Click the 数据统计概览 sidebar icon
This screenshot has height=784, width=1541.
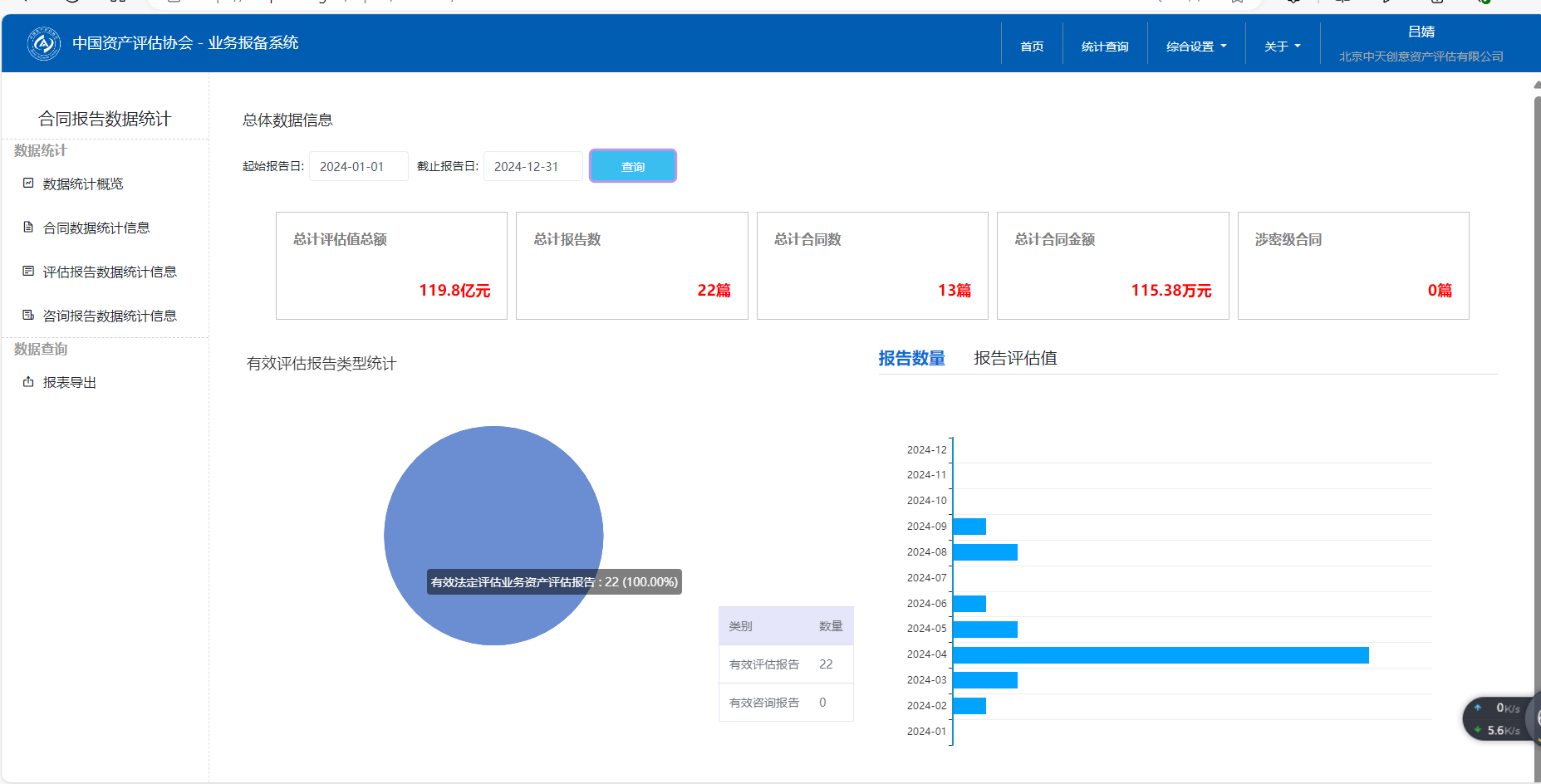(28, 183)
